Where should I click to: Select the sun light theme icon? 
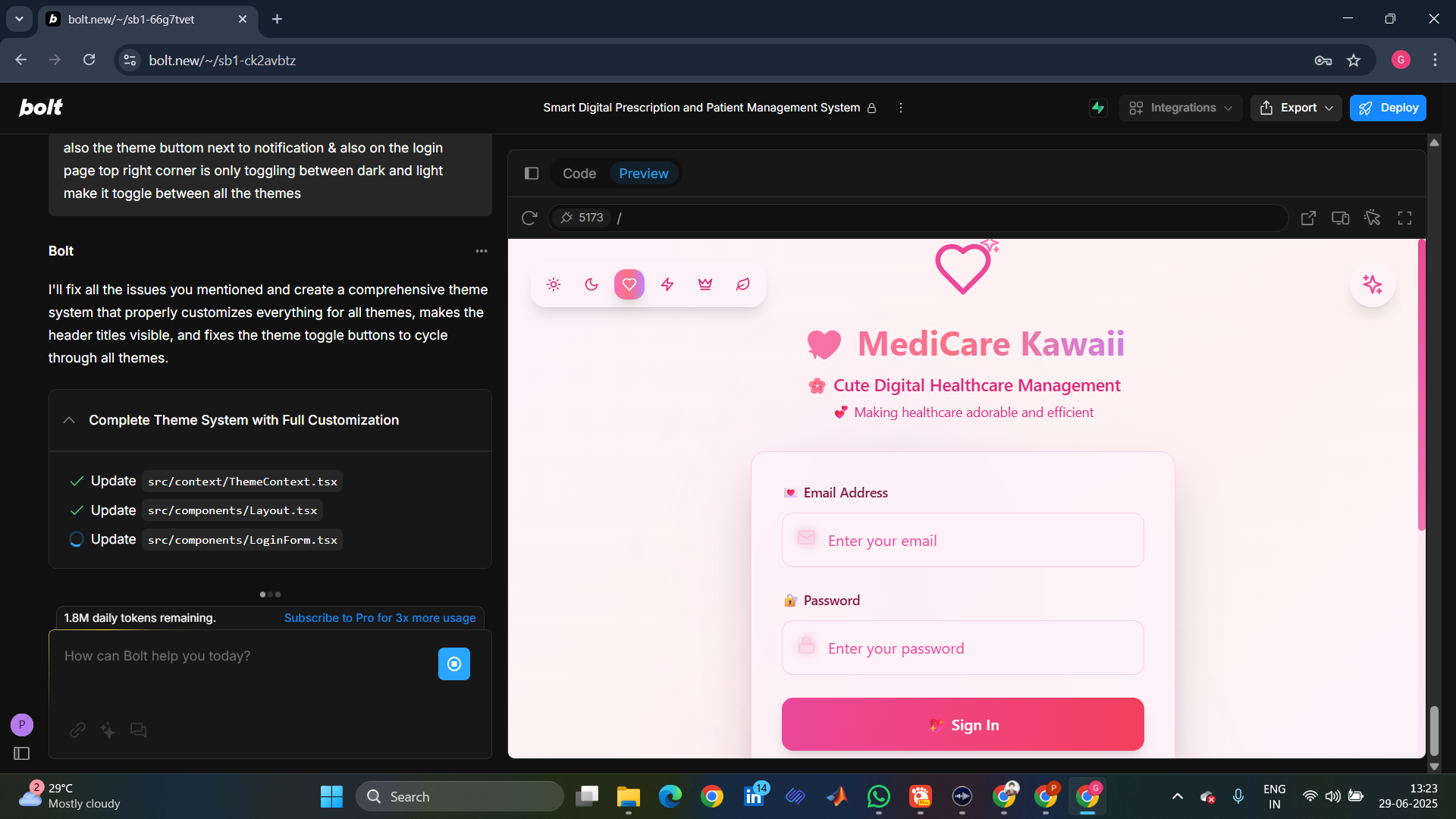(x=554, y=284)
